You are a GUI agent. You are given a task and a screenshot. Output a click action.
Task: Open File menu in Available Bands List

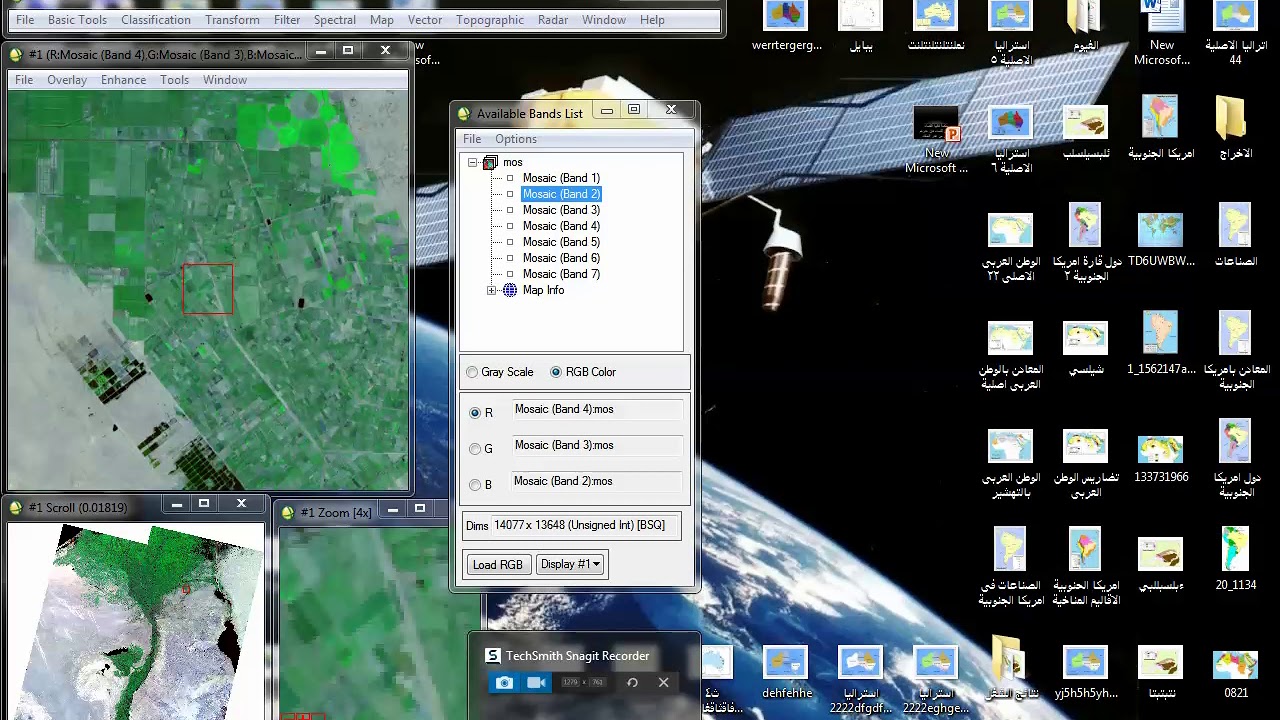[472, 139]
